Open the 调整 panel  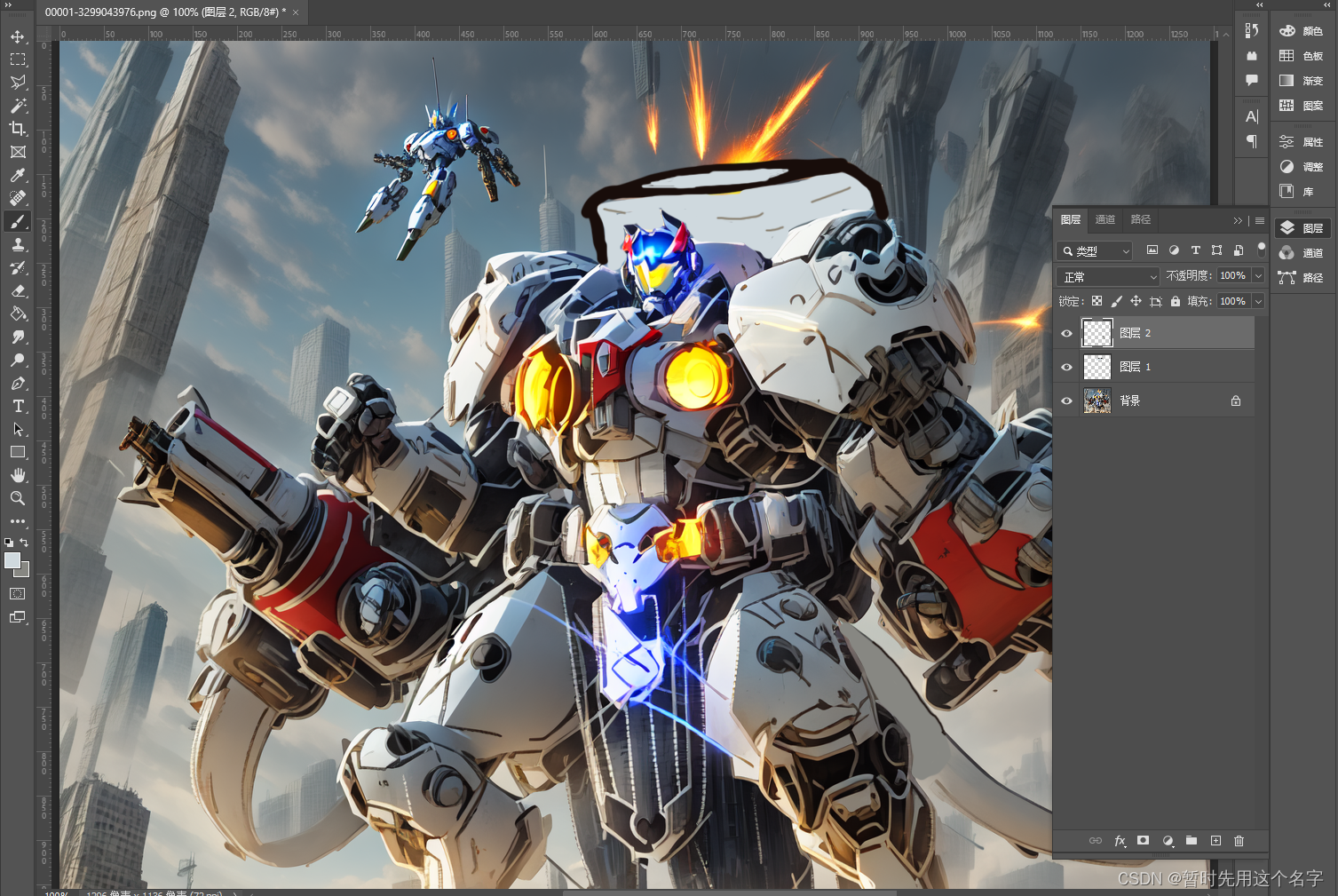(1302, 167)
